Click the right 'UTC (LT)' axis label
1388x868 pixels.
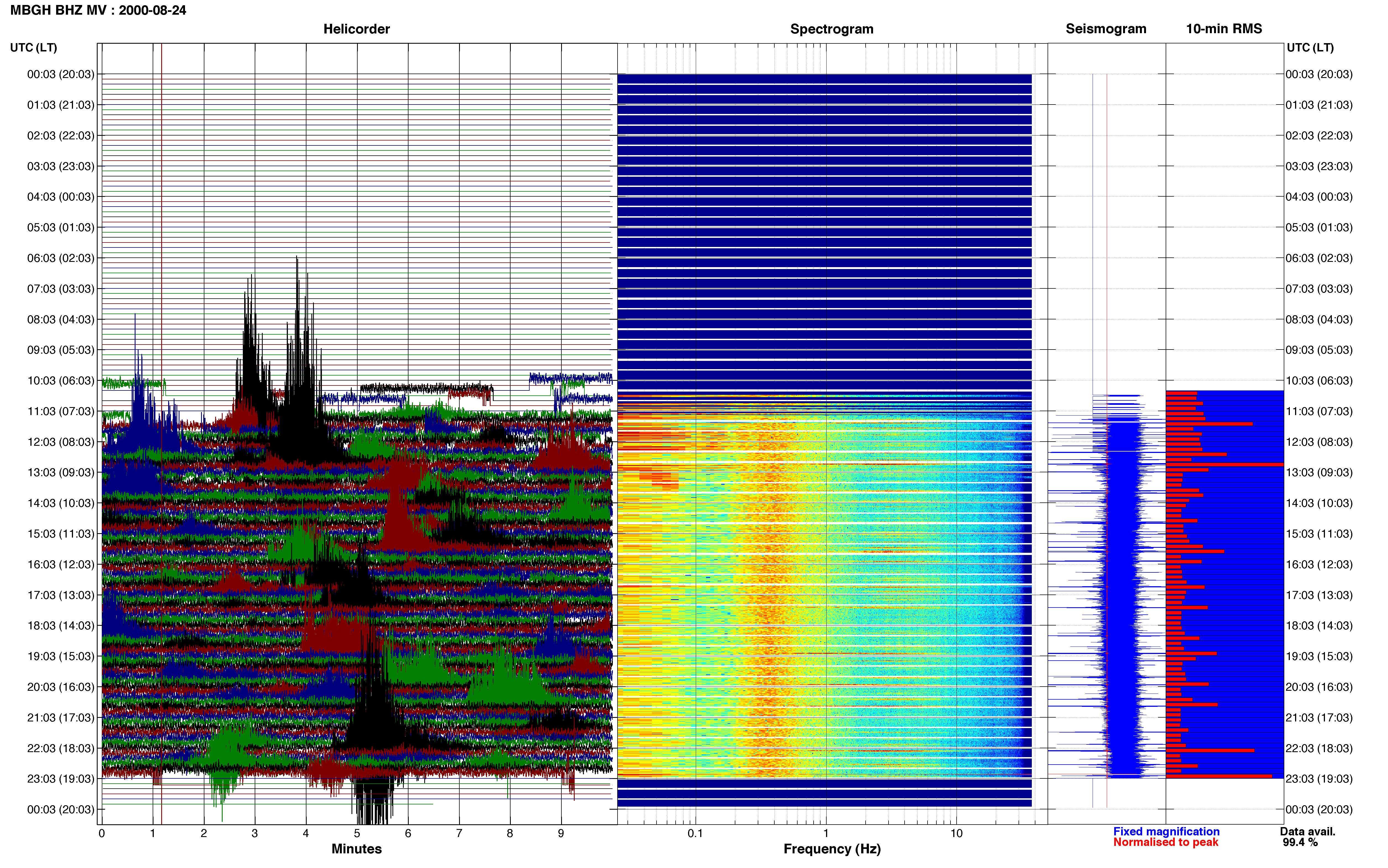coord(1310,48)
